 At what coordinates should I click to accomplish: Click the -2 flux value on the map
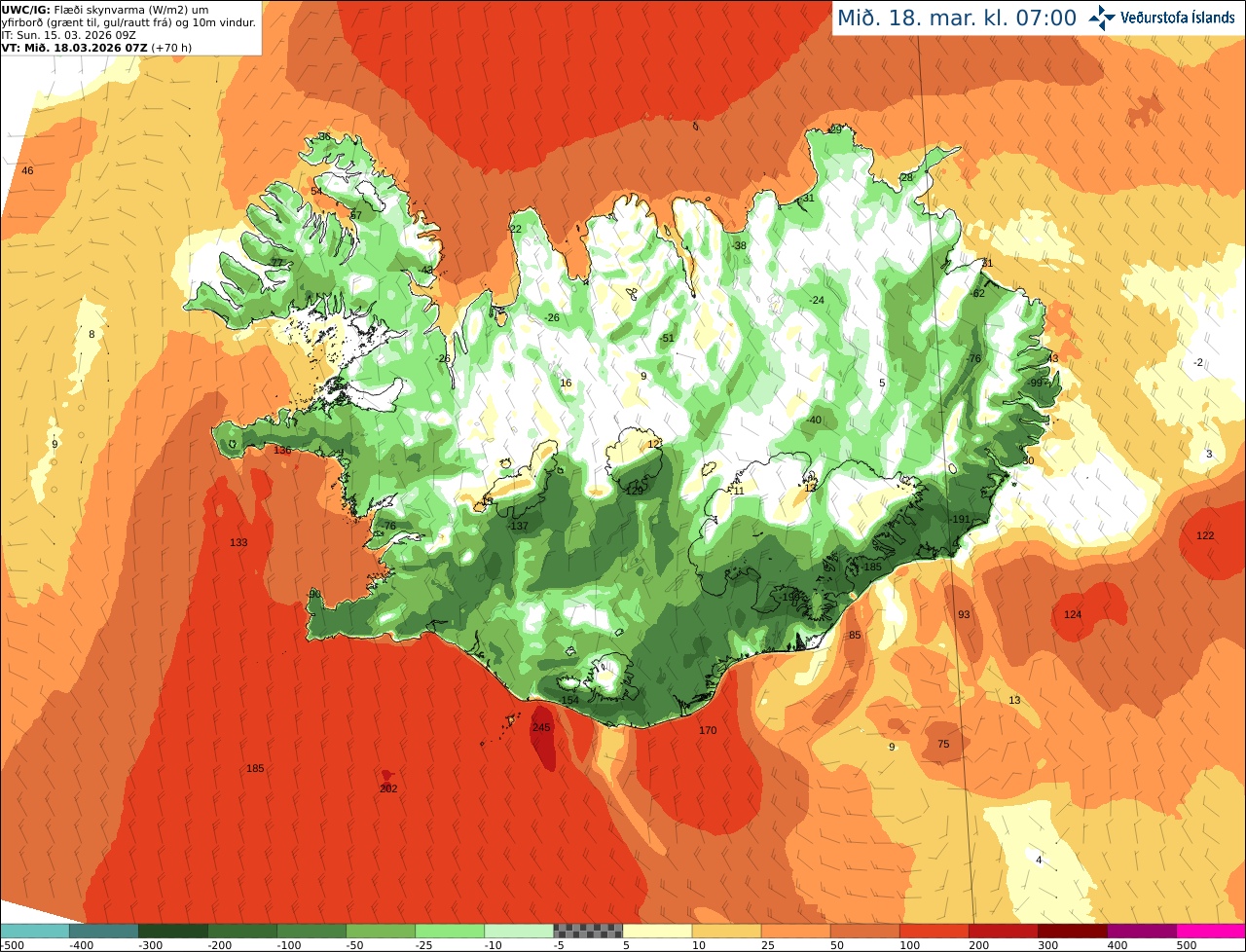tap(1198, 362)
